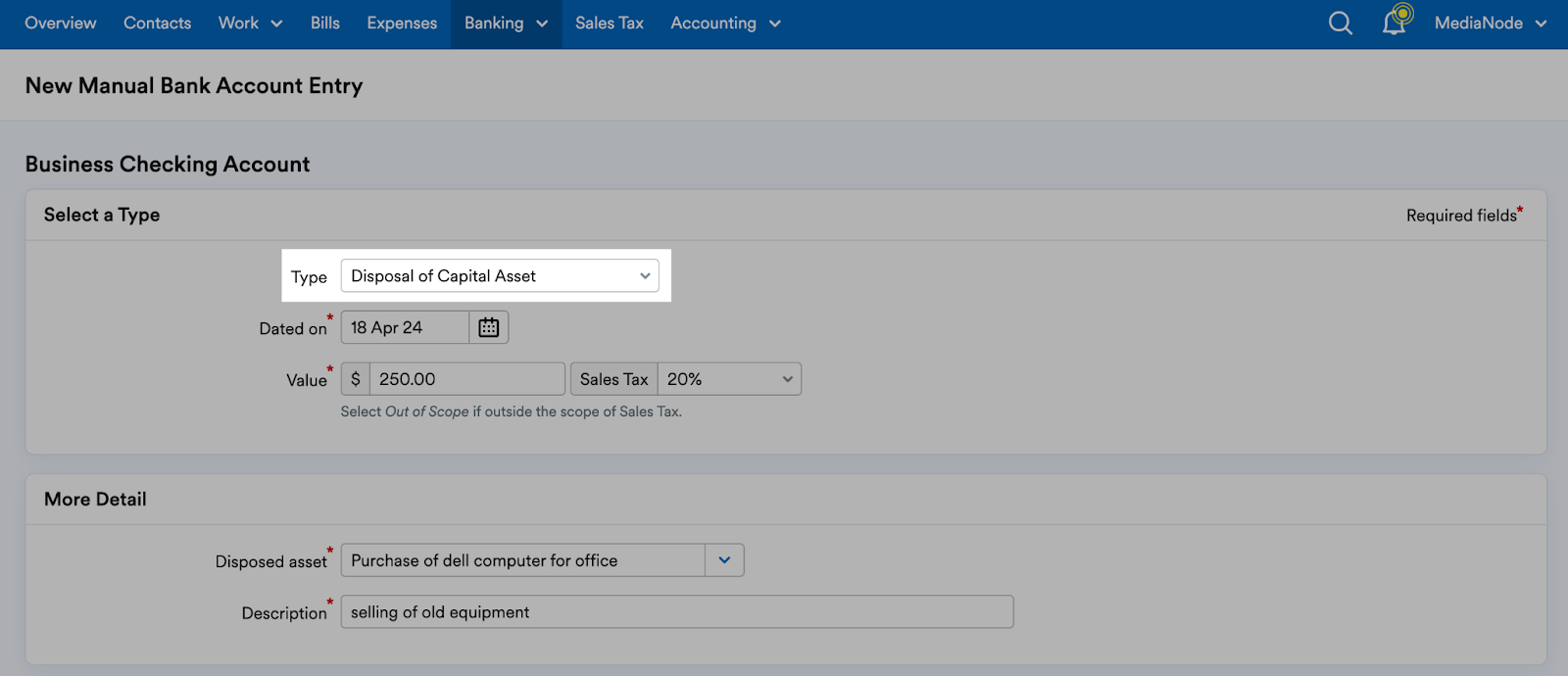
Task: Open the calendar date picker icon
Action: pos(488,327)
